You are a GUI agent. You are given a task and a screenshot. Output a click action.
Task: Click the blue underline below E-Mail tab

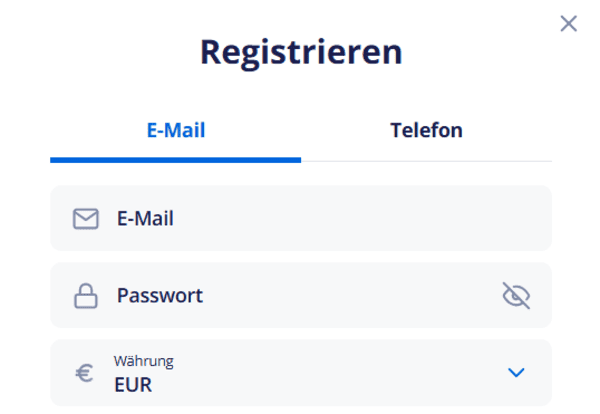pos(176,159)
